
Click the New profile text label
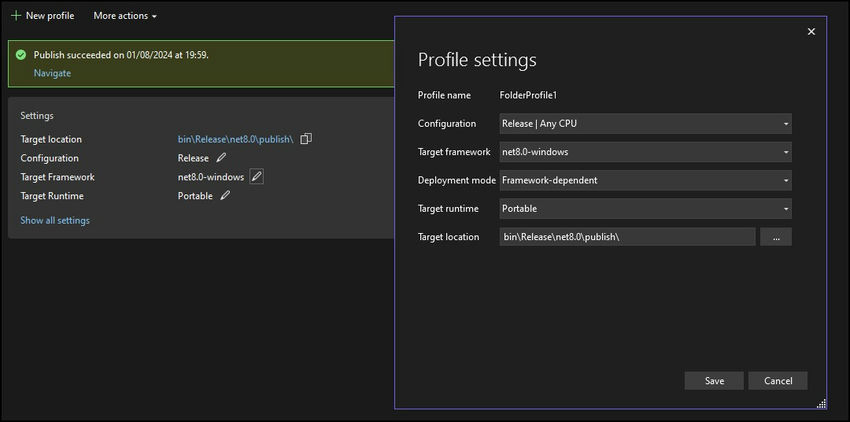pyautogui.click(x=50, y=16)
